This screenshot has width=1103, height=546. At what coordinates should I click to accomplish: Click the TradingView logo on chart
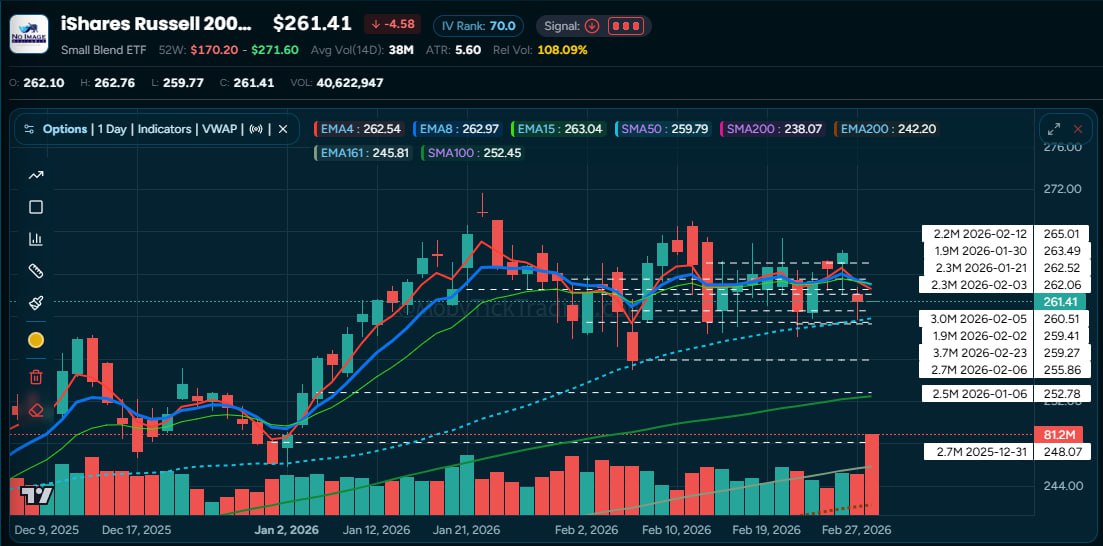(x=37, y=495)
